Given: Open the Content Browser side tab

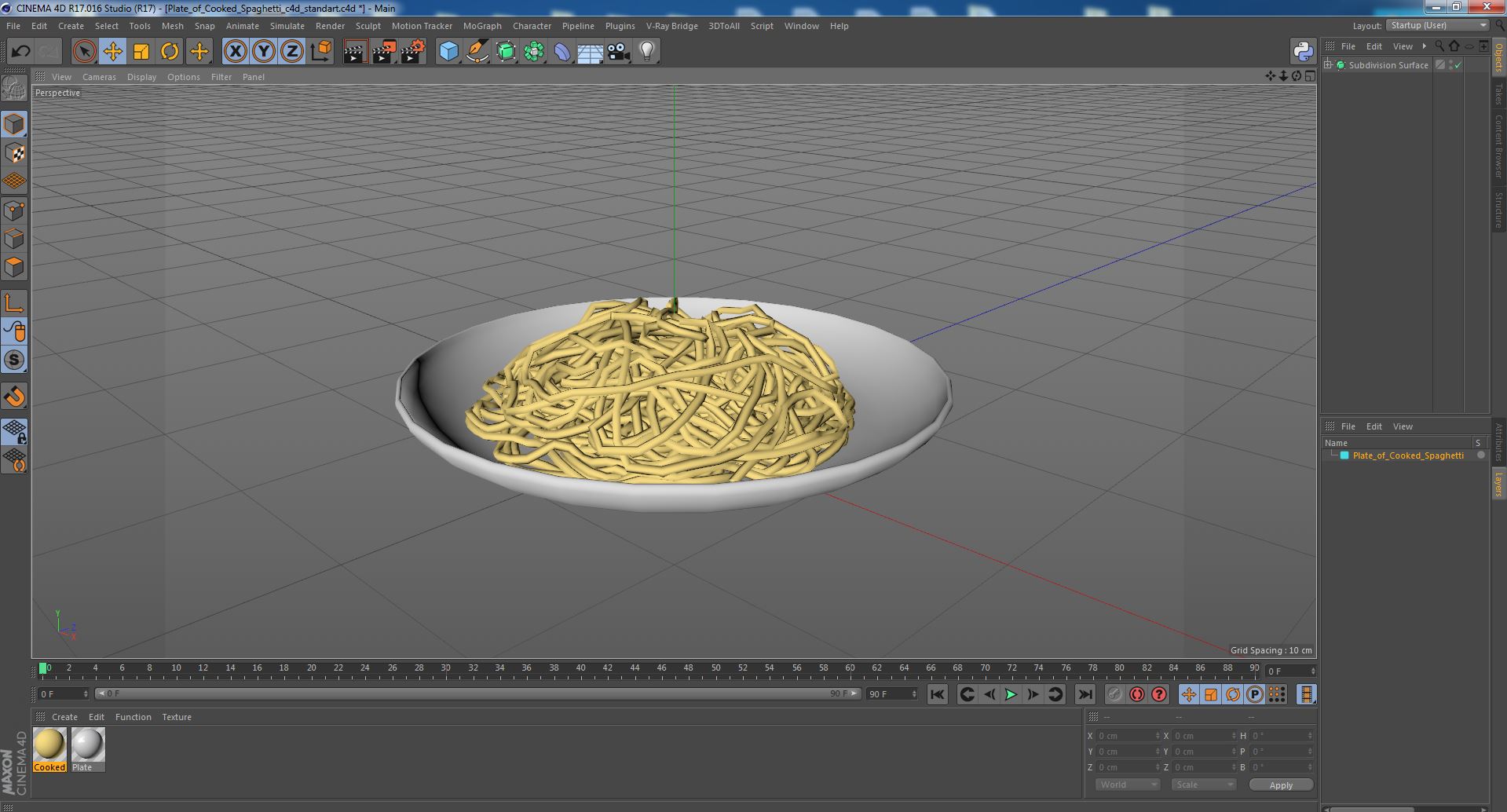Looking at the screenshot, I should (x=1498, y=147).
